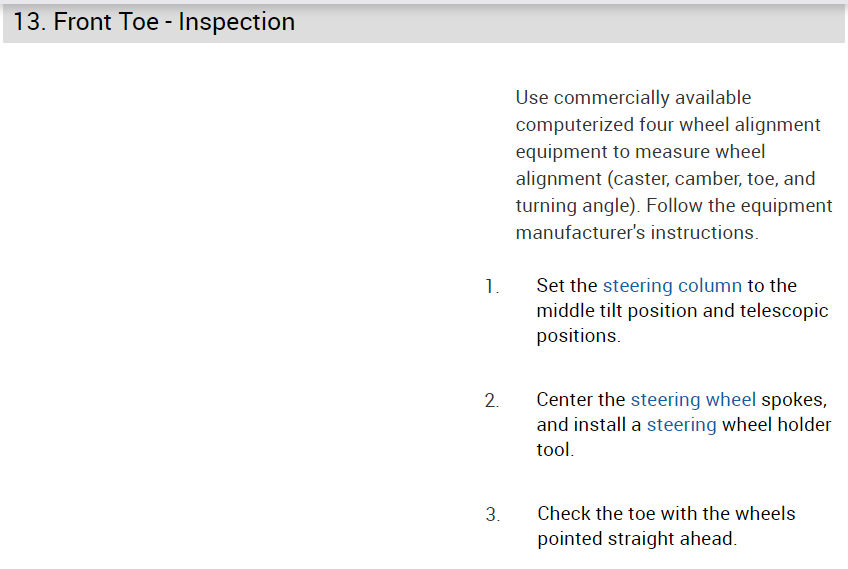This screenshot has width=848, height=569.
Task: Click the word "positions." ending step 1
Action: click(578, 336)
